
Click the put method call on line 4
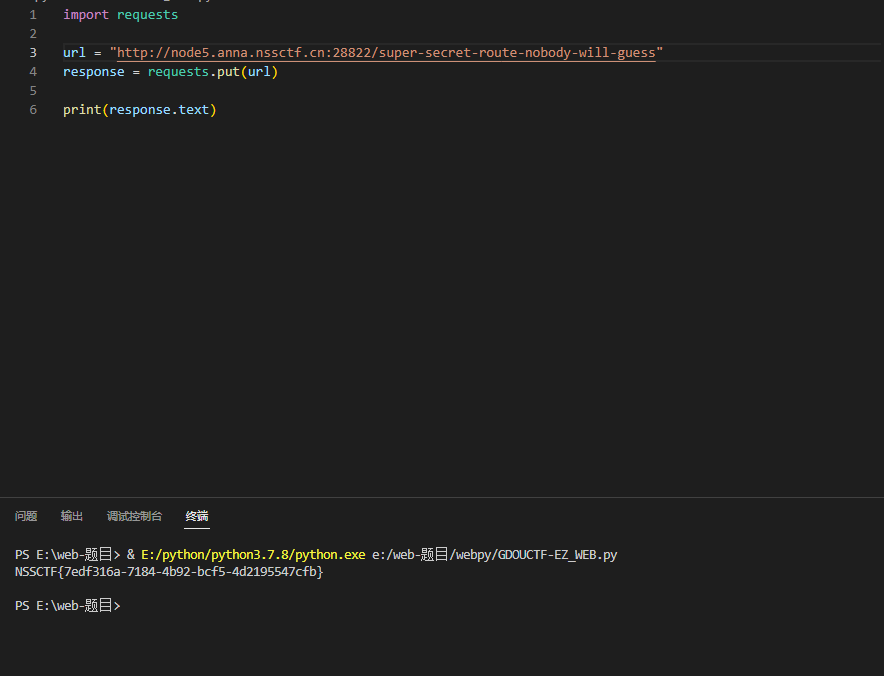coord(228,72)
